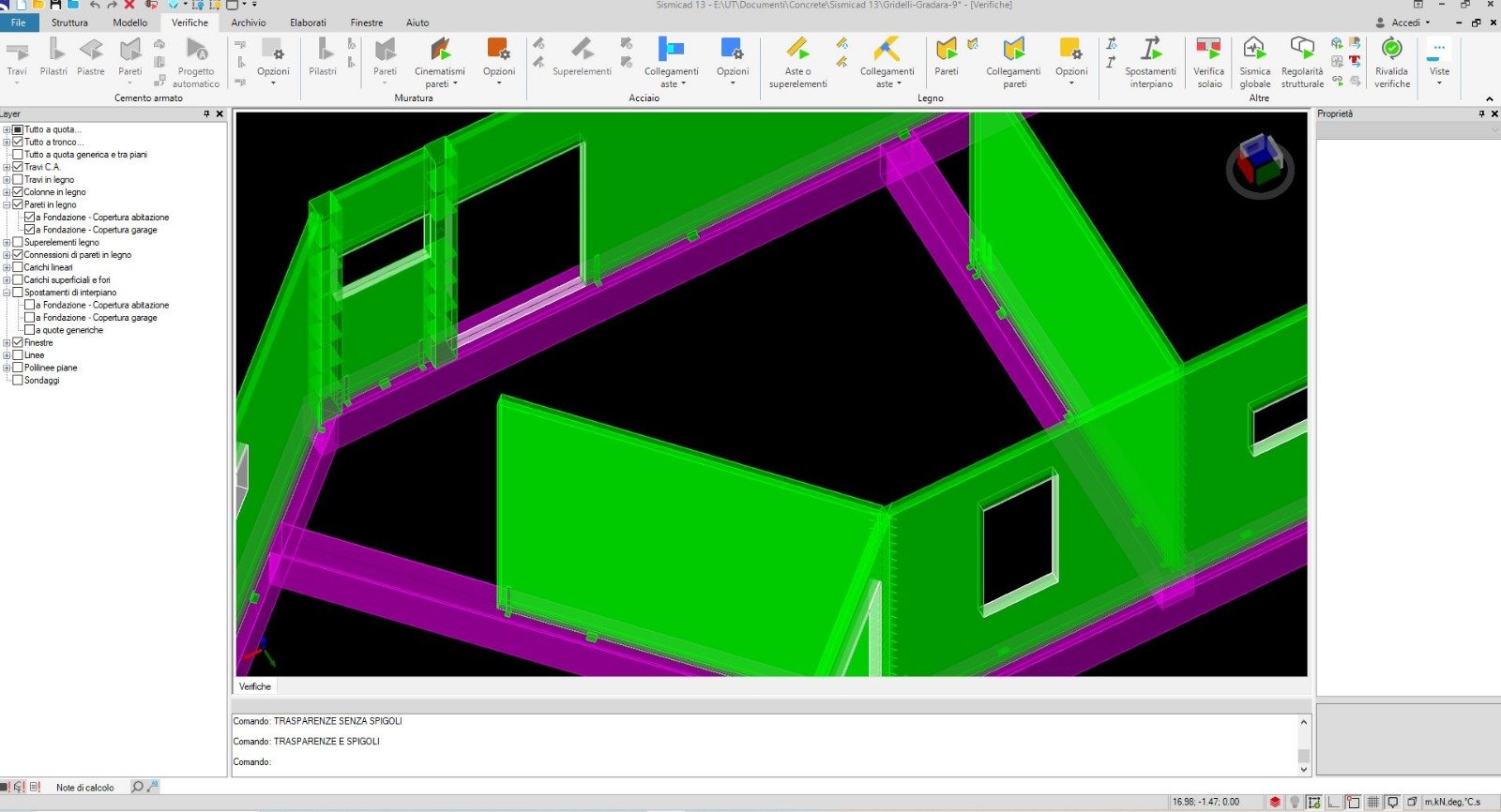Uncheck the Travi C.A. layer
Screen dimensions: 1501x812
tap(18, 167)
